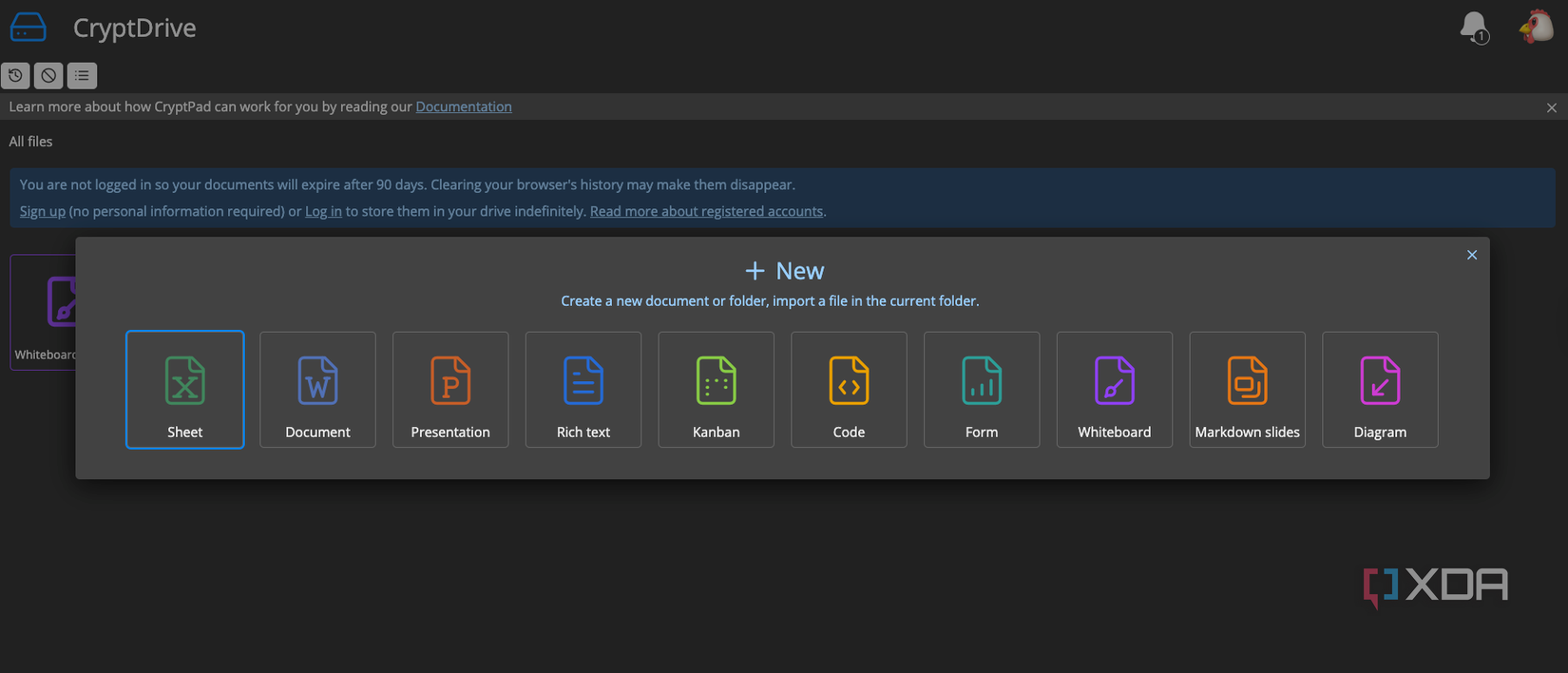The width and height of the screenshot is (1568, 673).
Task: Click the CryptDrive drive logo icon
Action: point(28,28)
